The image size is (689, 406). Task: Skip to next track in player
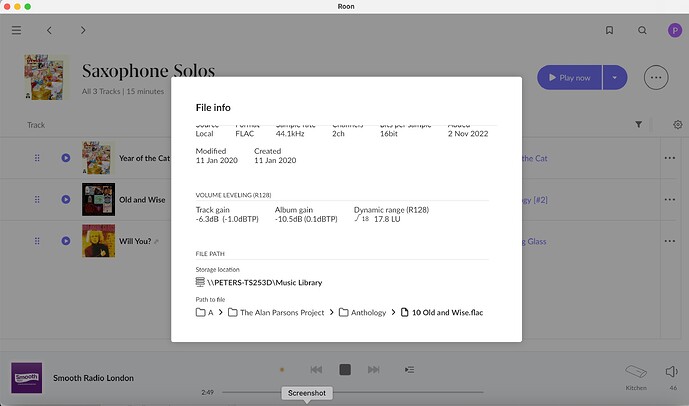374,370
